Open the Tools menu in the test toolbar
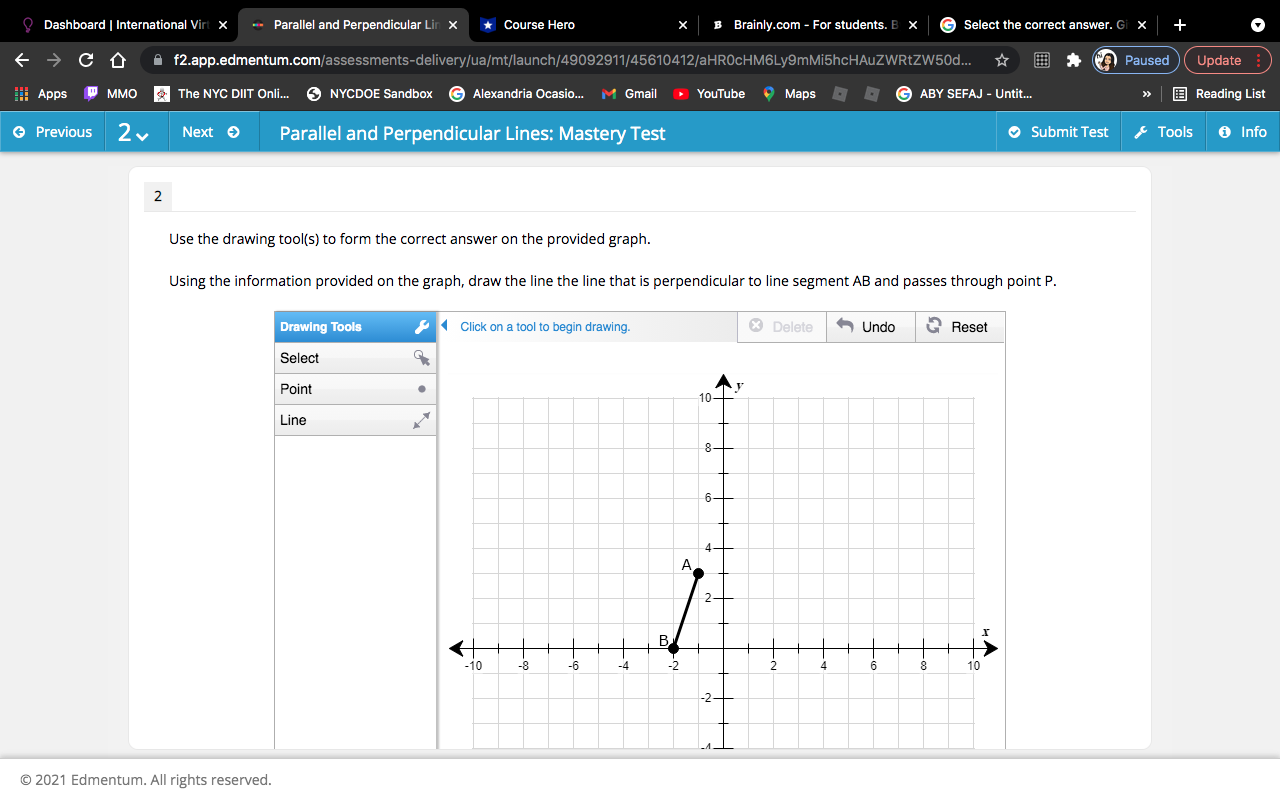Image resolution: width=1280 pixels, height=800 pixels. (x=1163, y=131)
